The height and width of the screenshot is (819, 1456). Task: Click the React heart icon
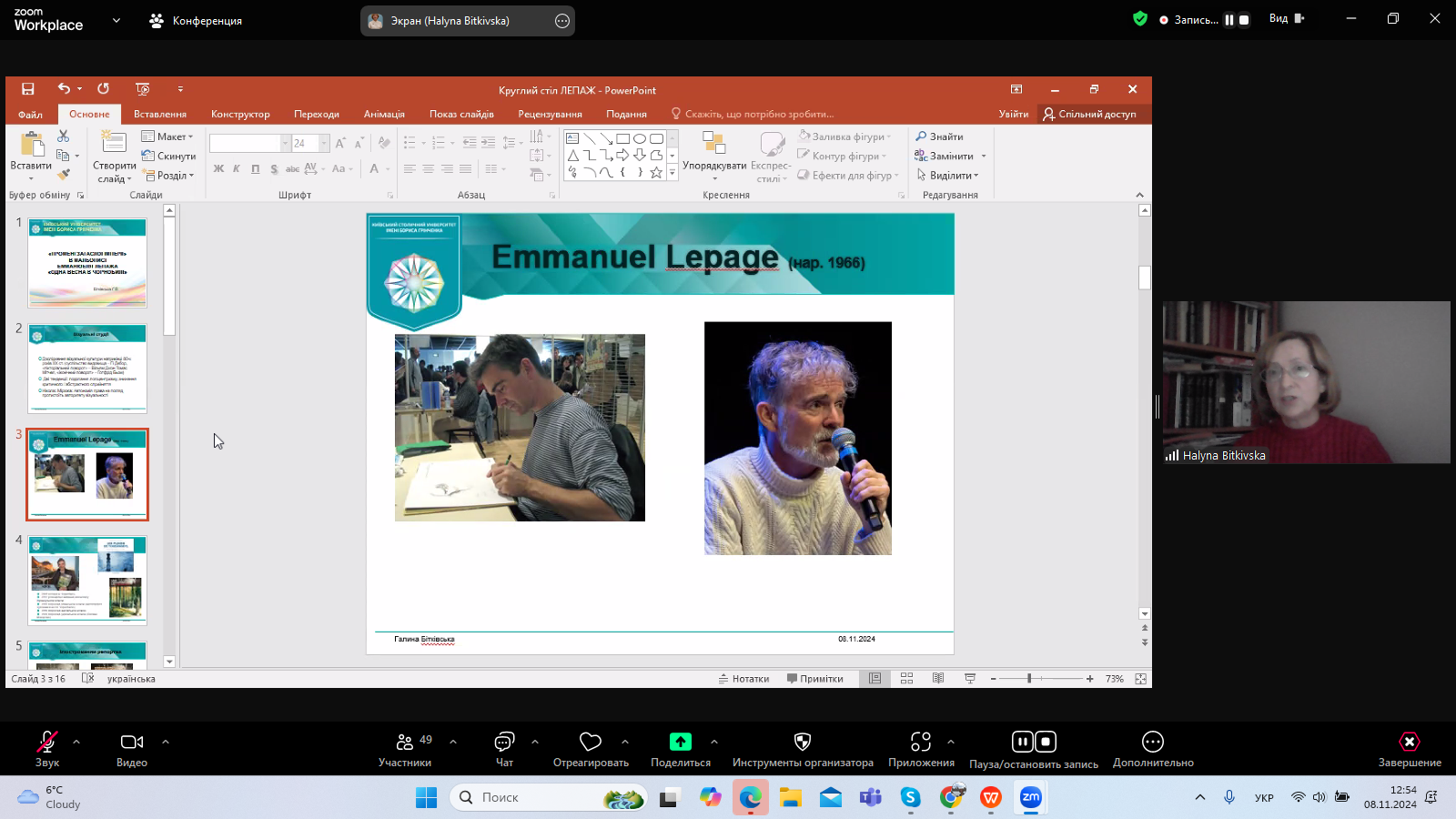point(591,743)
